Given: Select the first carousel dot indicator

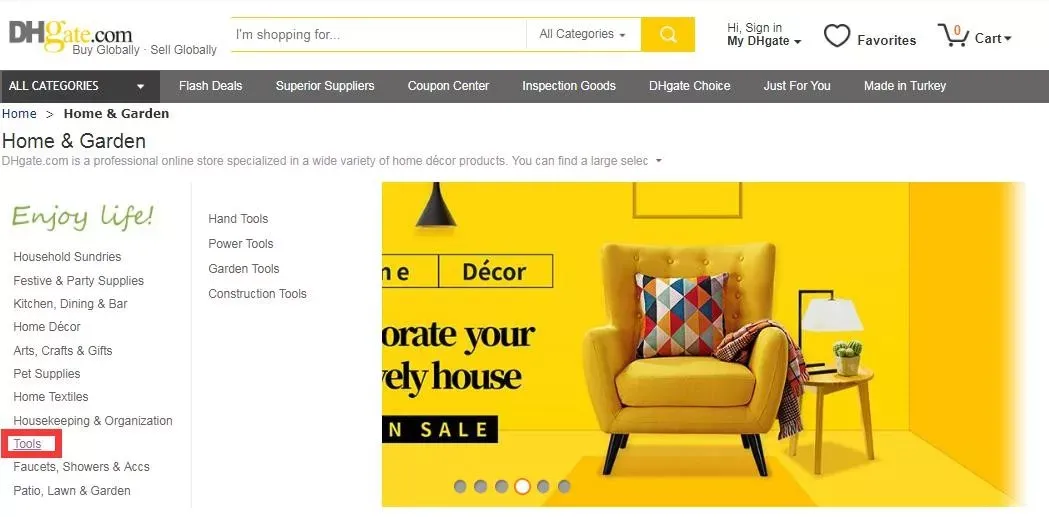Looking at the screenshot, I should [x=460, y=486].
